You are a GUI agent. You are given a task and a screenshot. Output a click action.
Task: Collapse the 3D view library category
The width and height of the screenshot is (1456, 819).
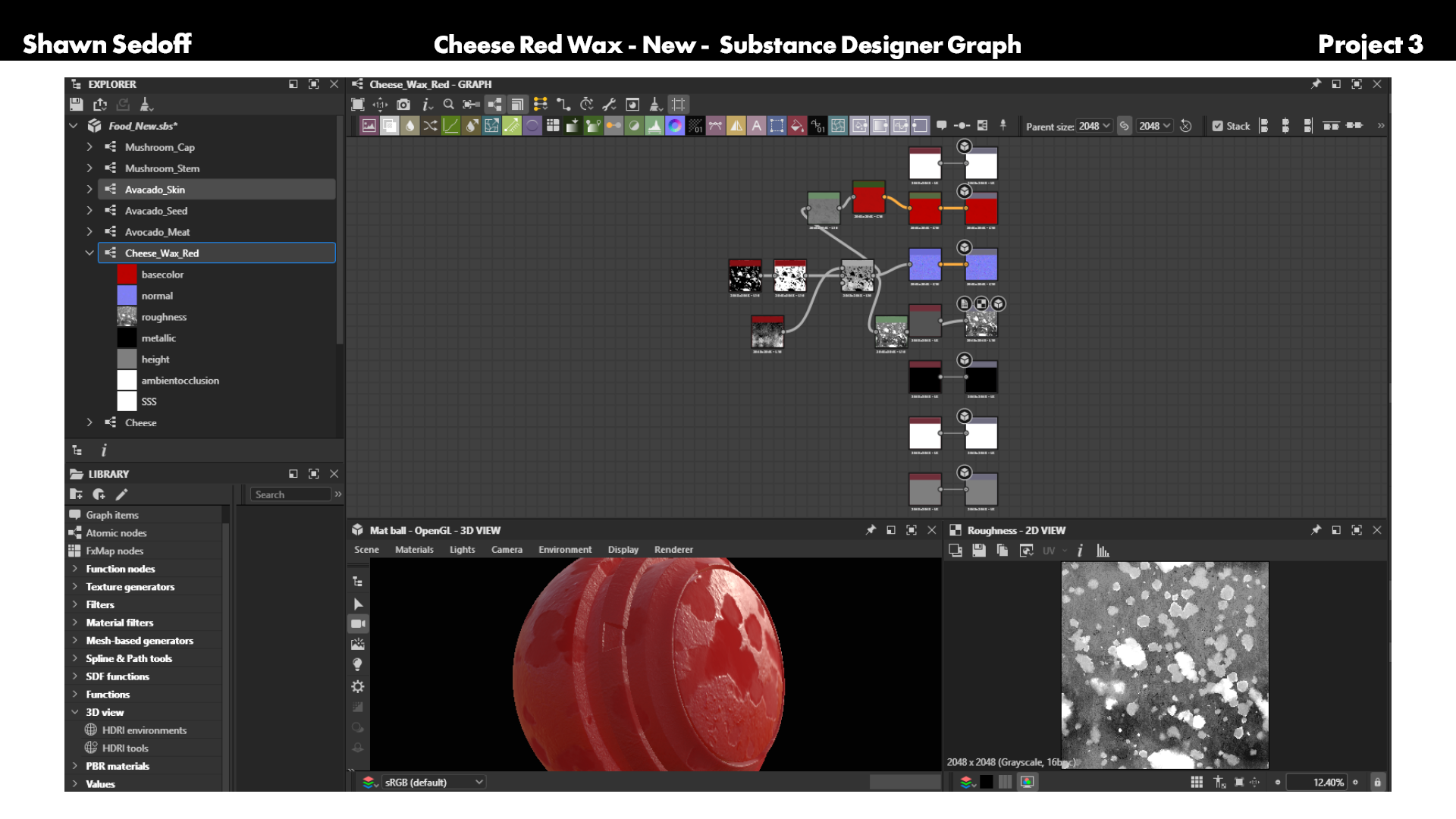75,712
